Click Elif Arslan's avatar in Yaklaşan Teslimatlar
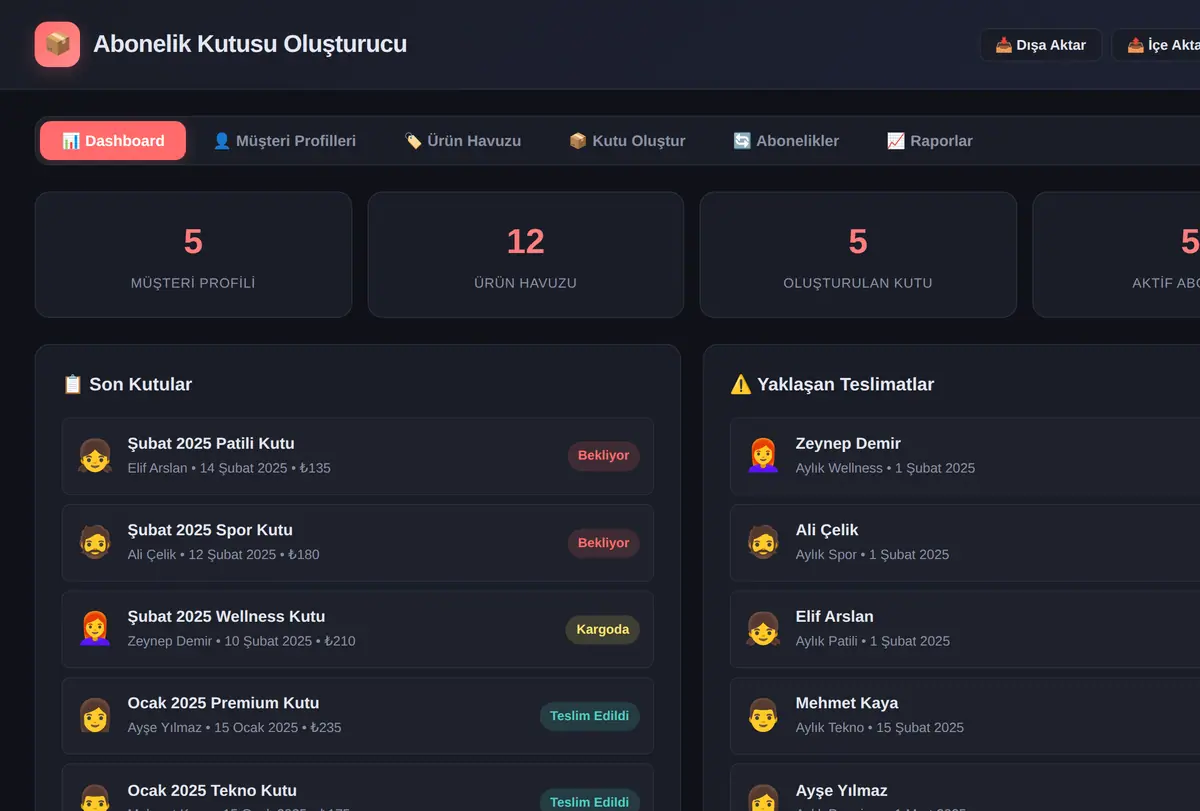The height and width of the screenshot is (811, 1200). (x=763, y=629)
